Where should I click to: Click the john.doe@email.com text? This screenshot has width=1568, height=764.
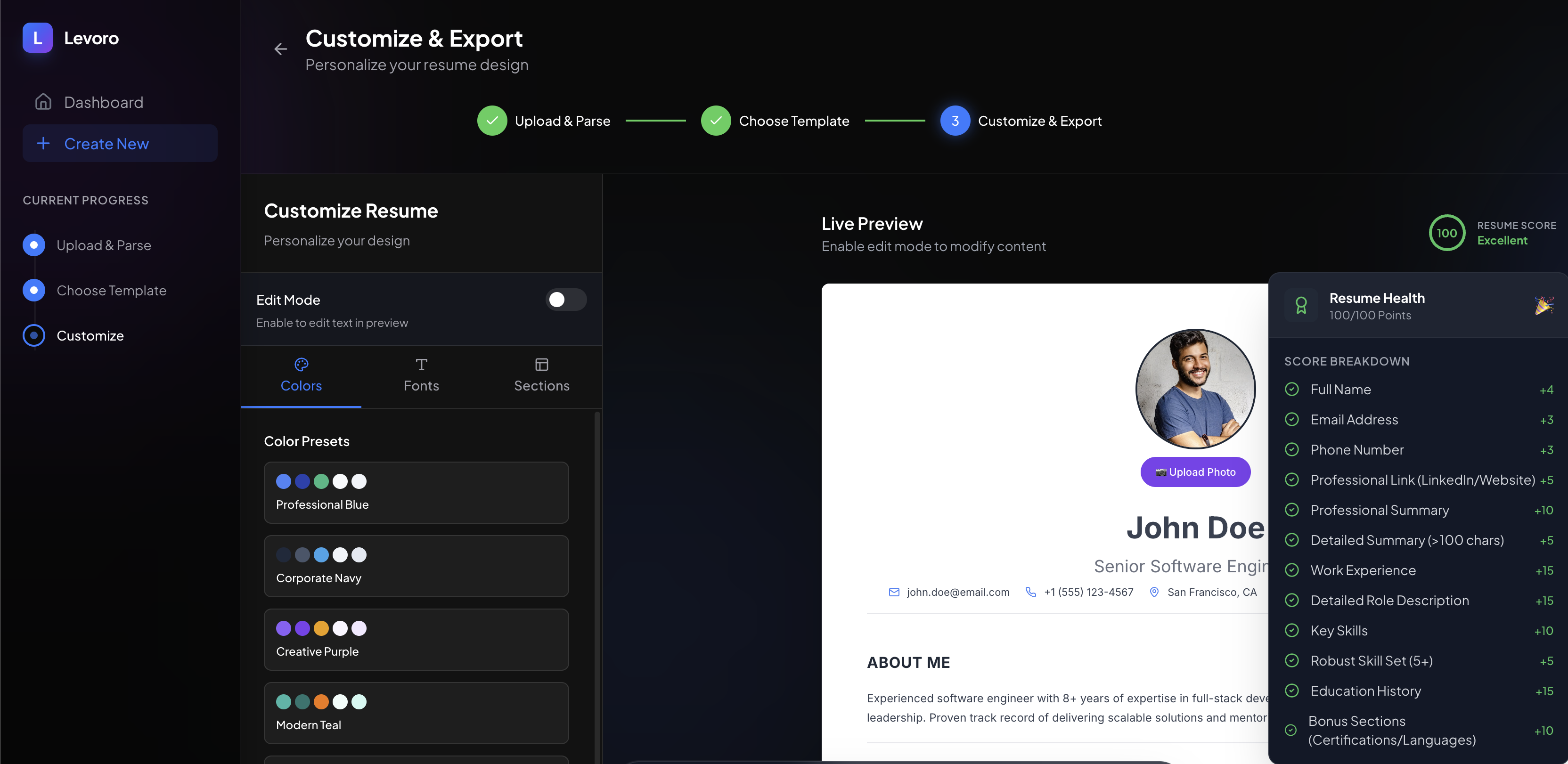[x=958, y=592]
